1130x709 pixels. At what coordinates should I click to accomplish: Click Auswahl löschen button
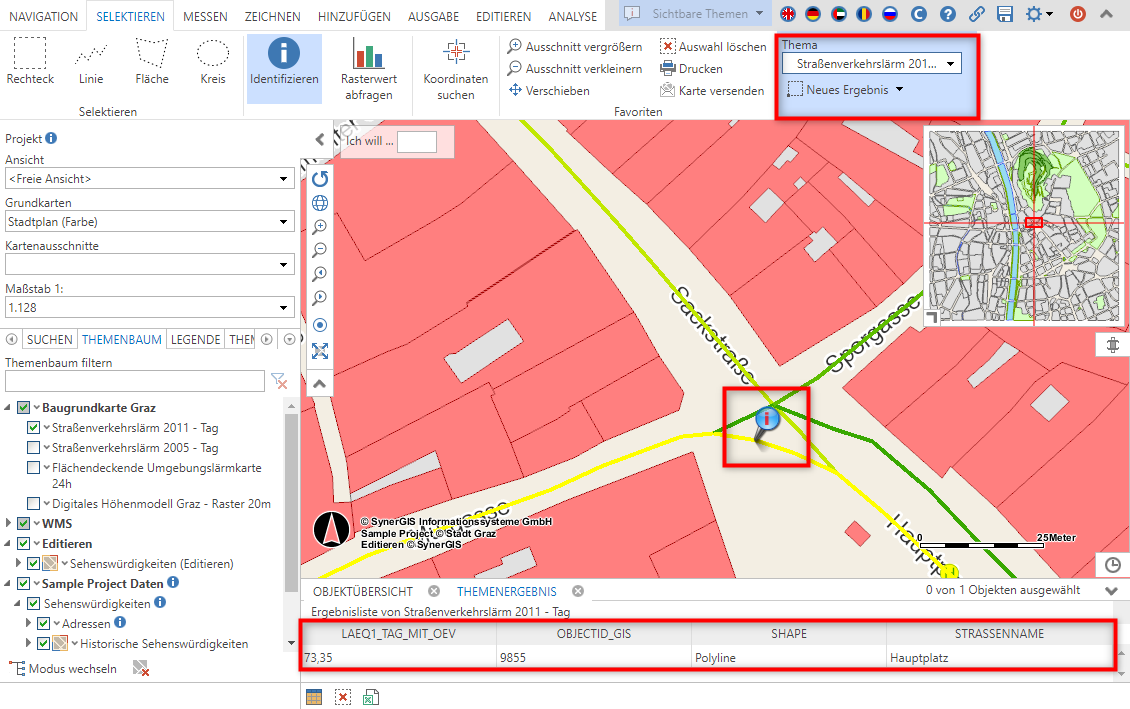713,47
